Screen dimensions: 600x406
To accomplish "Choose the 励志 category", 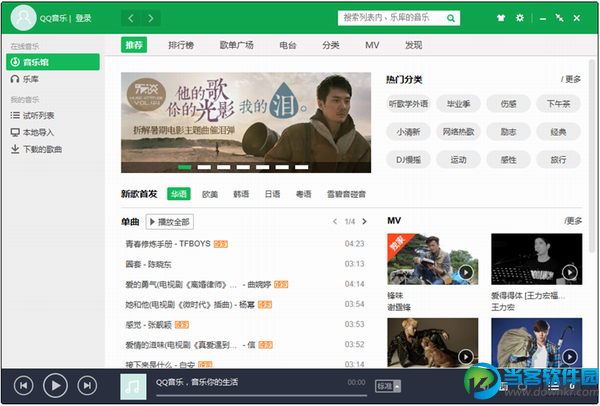I will [x=509, y=132].
